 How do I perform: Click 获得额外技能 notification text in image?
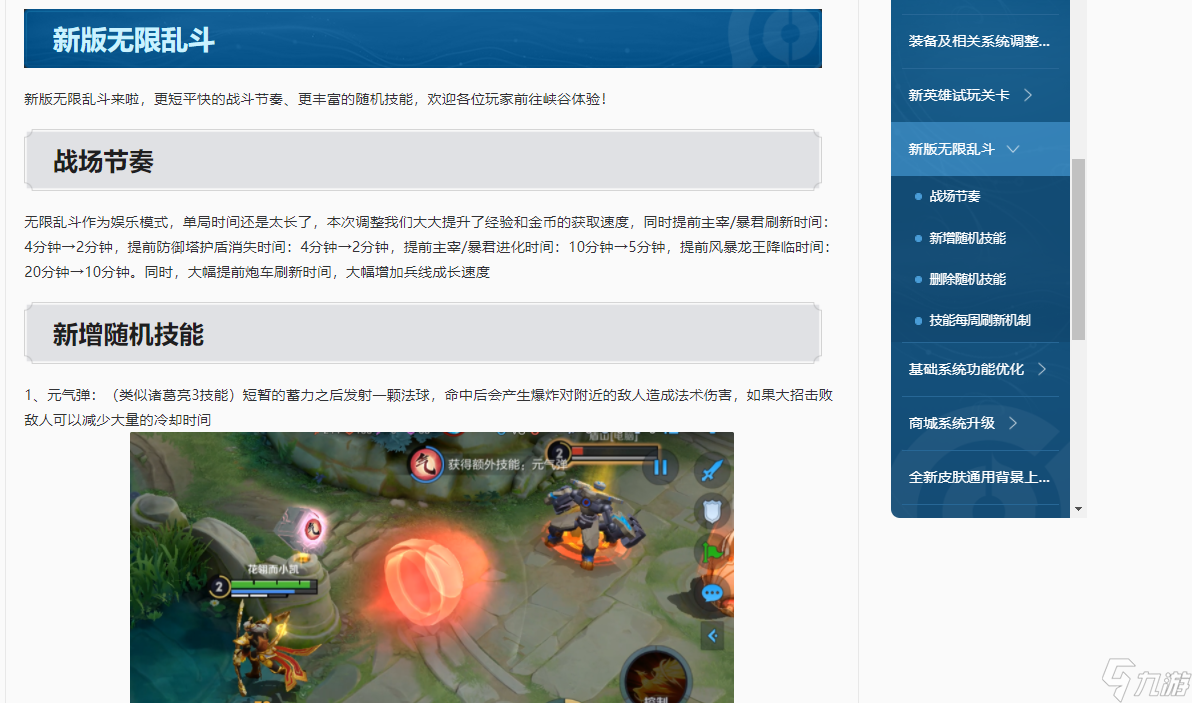pos(506,464)
